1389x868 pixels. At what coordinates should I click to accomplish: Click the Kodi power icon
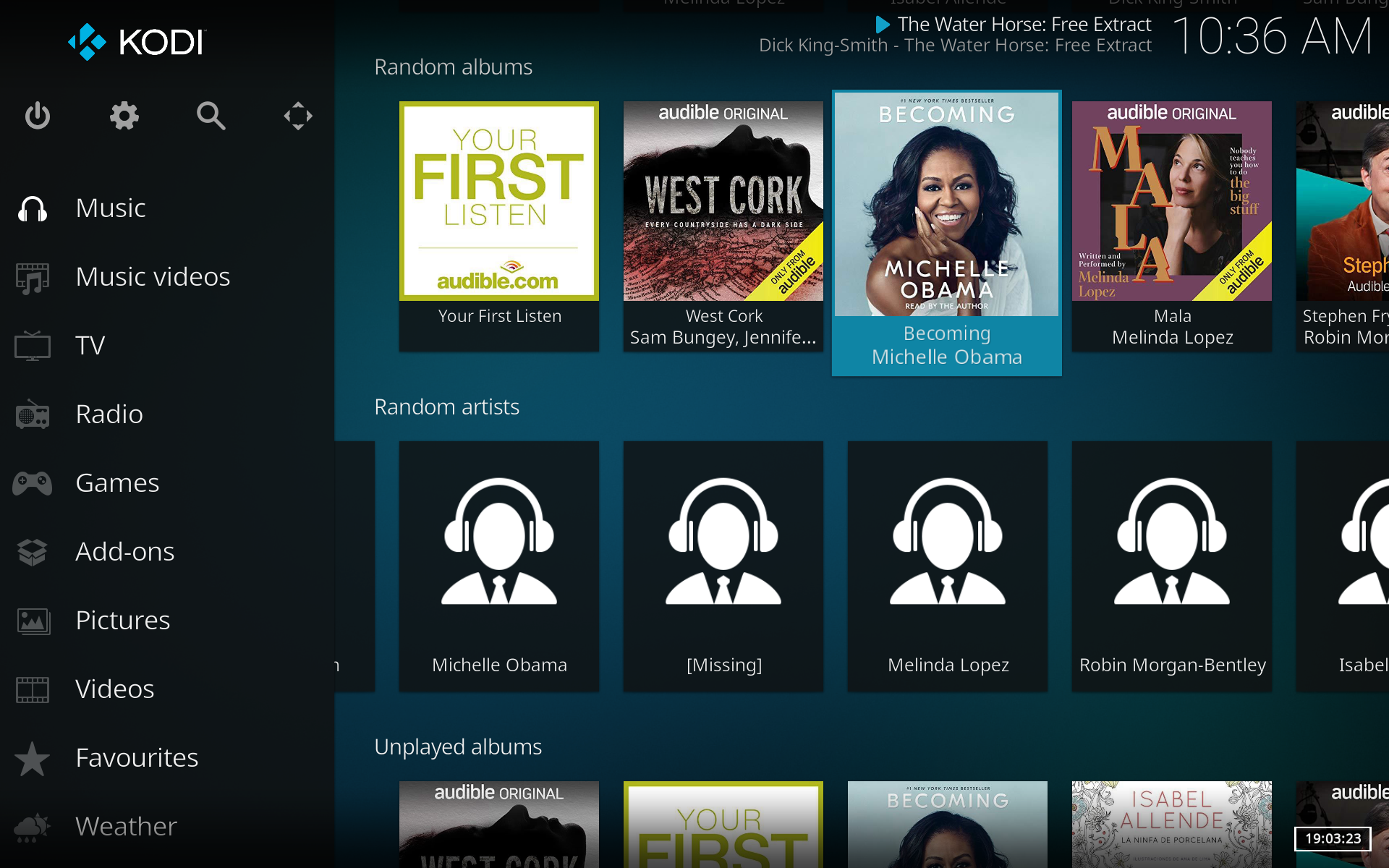38,114
